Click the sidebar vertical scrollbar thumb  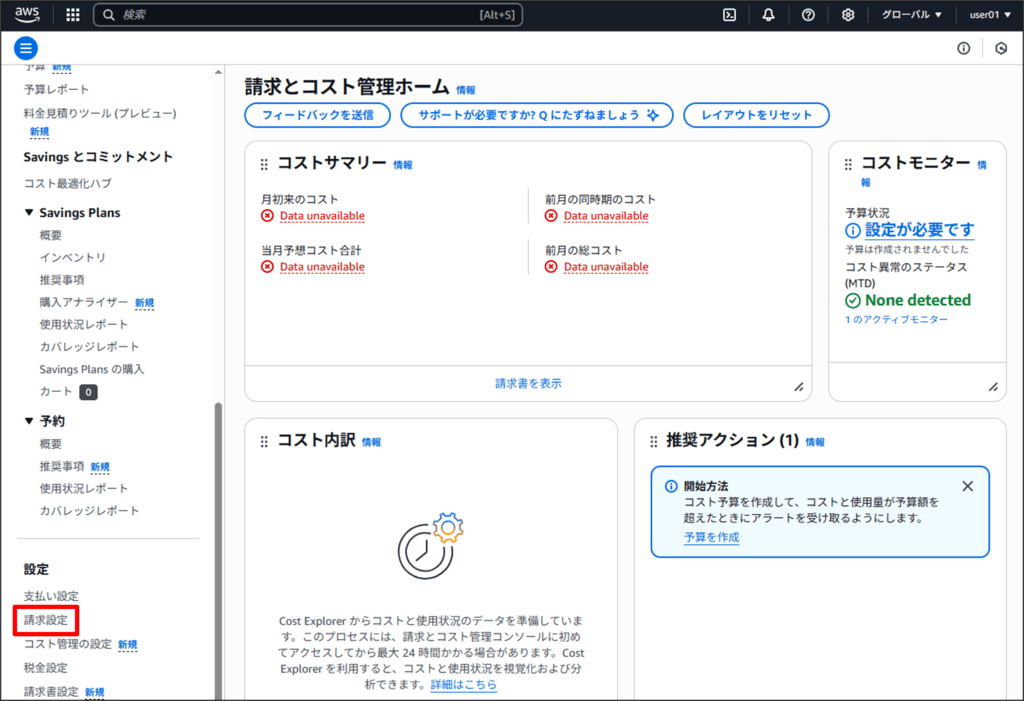218,551
